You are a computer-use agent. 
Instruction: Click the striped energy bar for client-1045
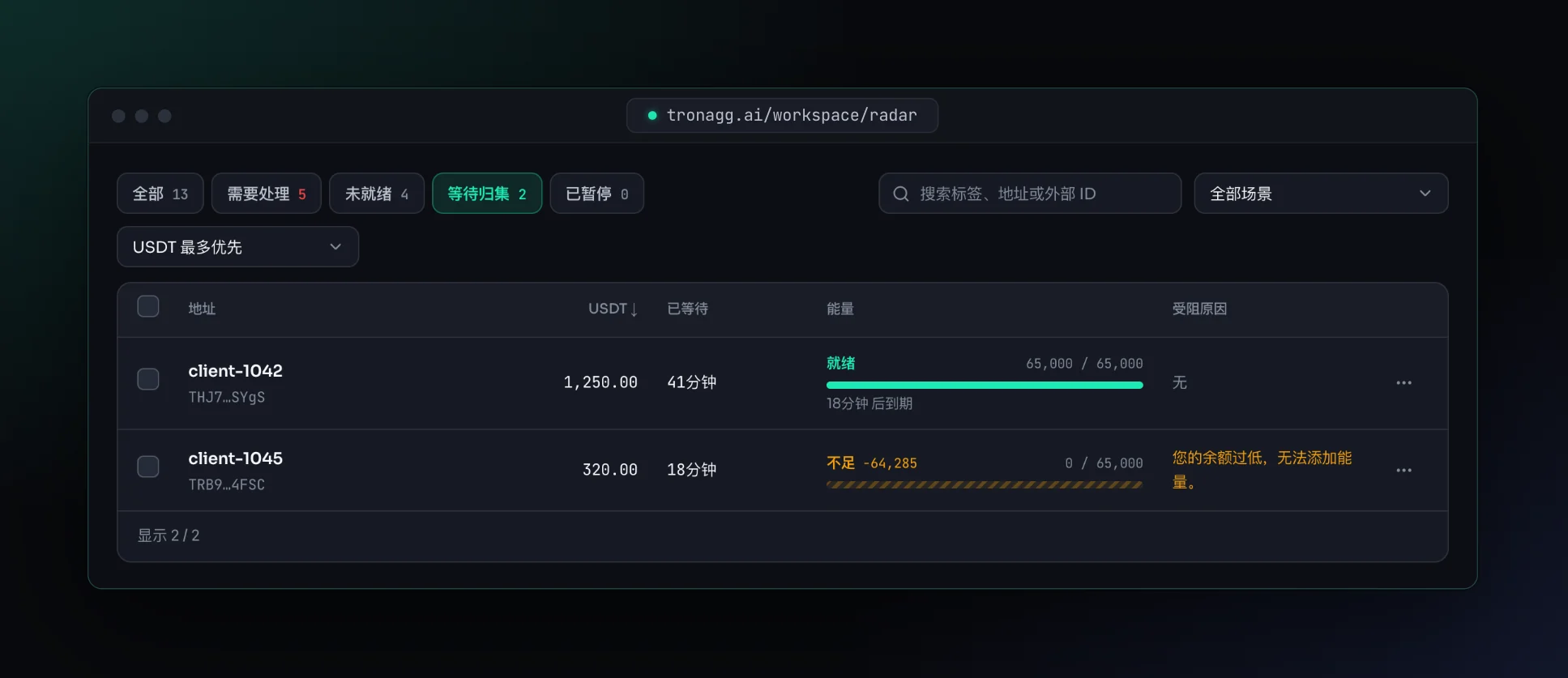(985, 485)
